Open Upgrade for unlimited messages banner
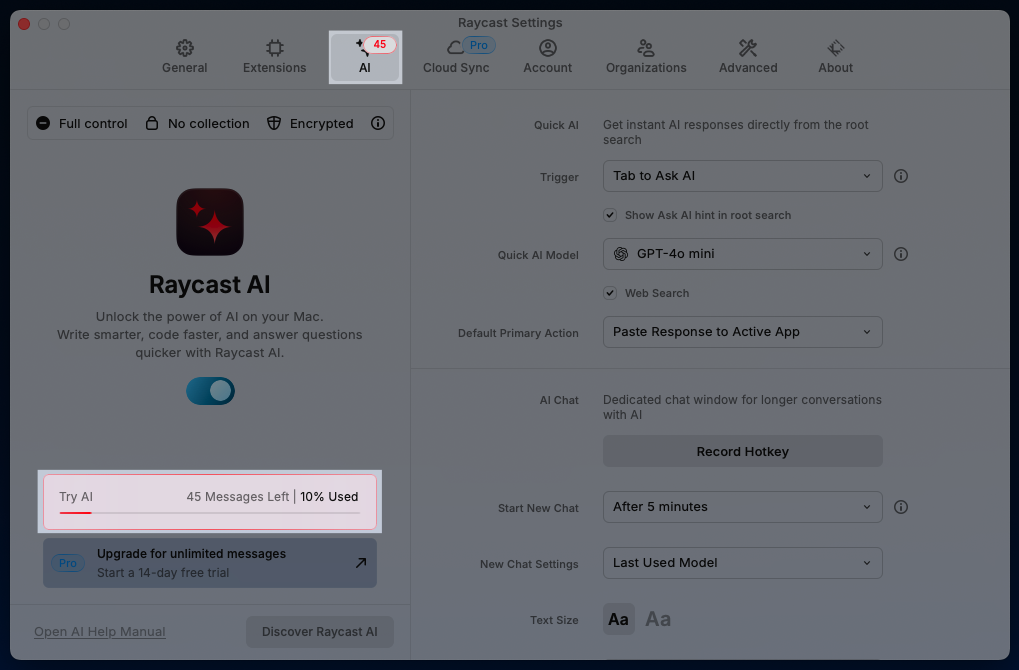The image size is (1019, 670). [210, 563]
